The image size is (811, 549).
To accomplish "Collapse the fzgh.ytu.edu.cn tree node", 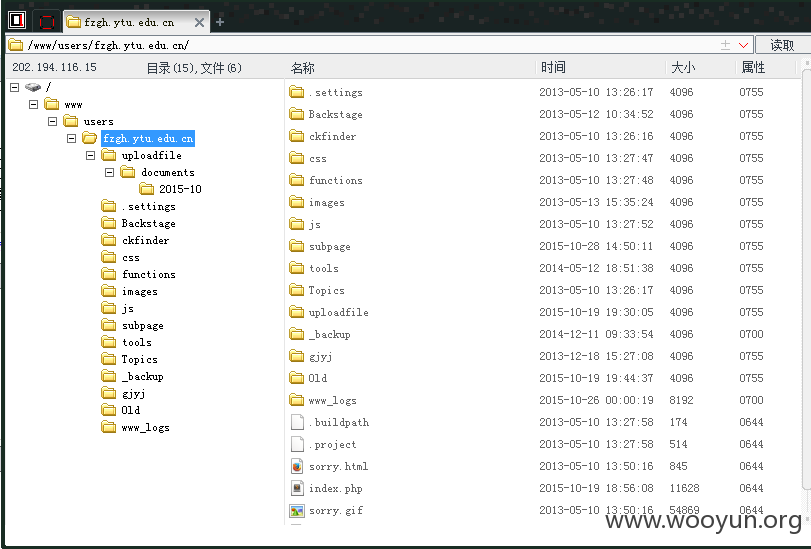I will pos(71,139).
